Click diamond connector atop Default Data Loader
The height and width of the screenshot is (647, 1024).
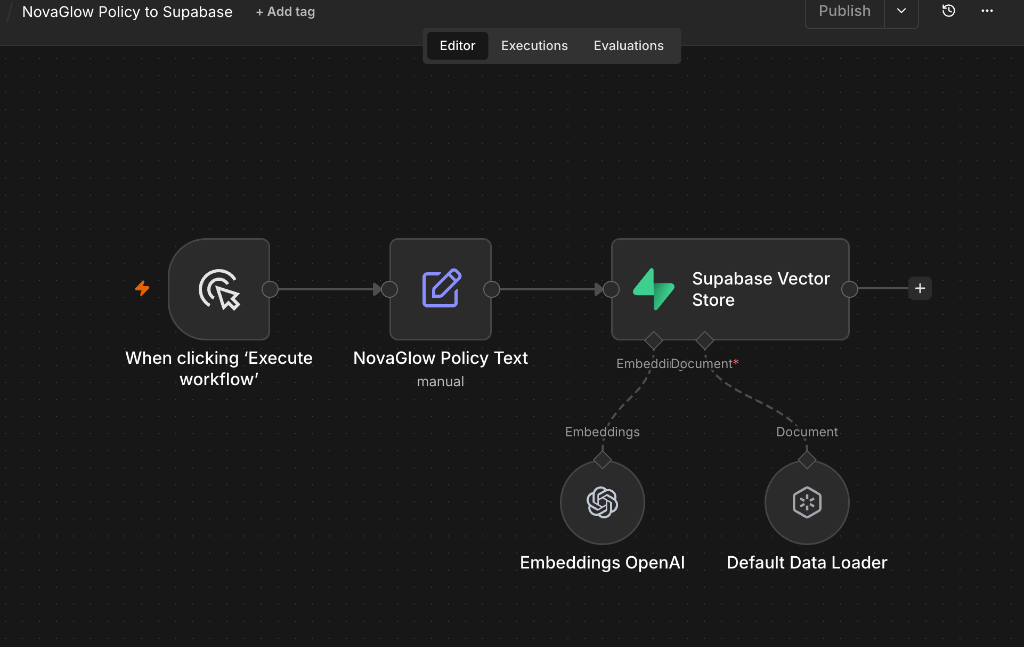[x=807, y=460]
